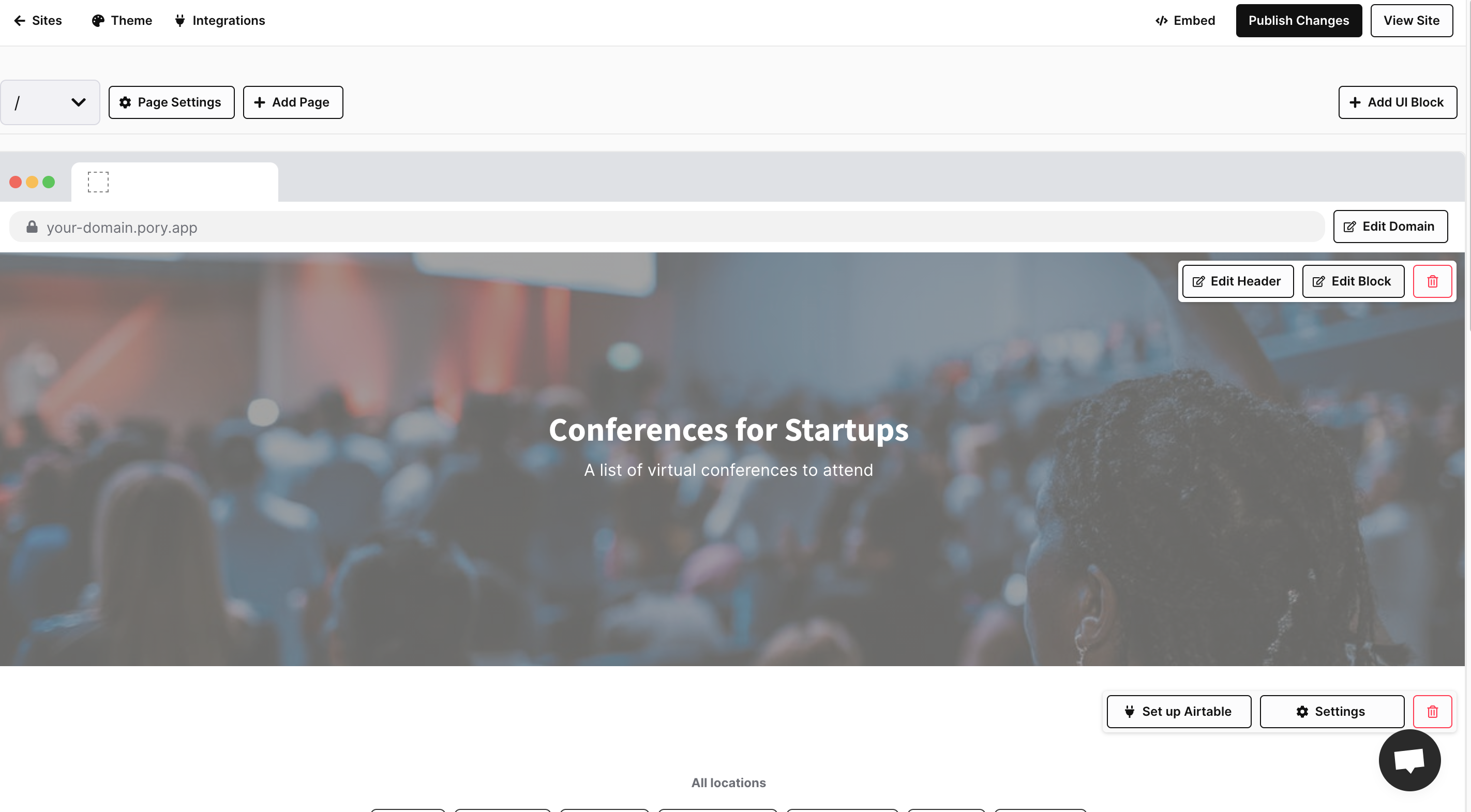Click the dashed favicon placeholder in tab
Image resolution: width=1471 pixels, height=812 pixels.
coord(98,182)
